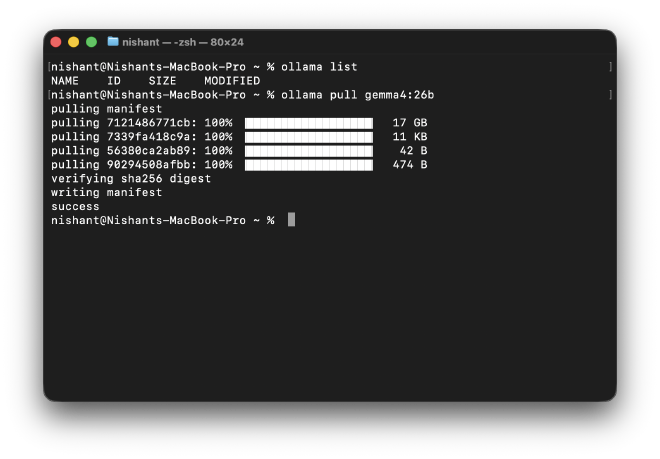The height and width of the screenshot is (459, 660).
Task: Click the '474 B' size value
Action: 410,165
